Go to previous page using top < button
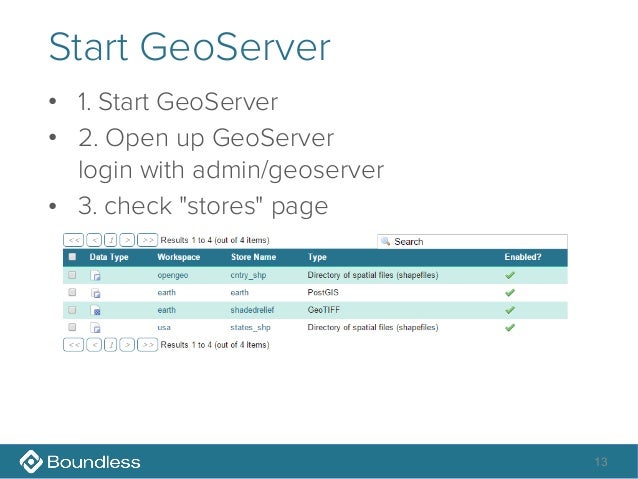The width and height of the screenshot is (638, 479). (94, 240)
